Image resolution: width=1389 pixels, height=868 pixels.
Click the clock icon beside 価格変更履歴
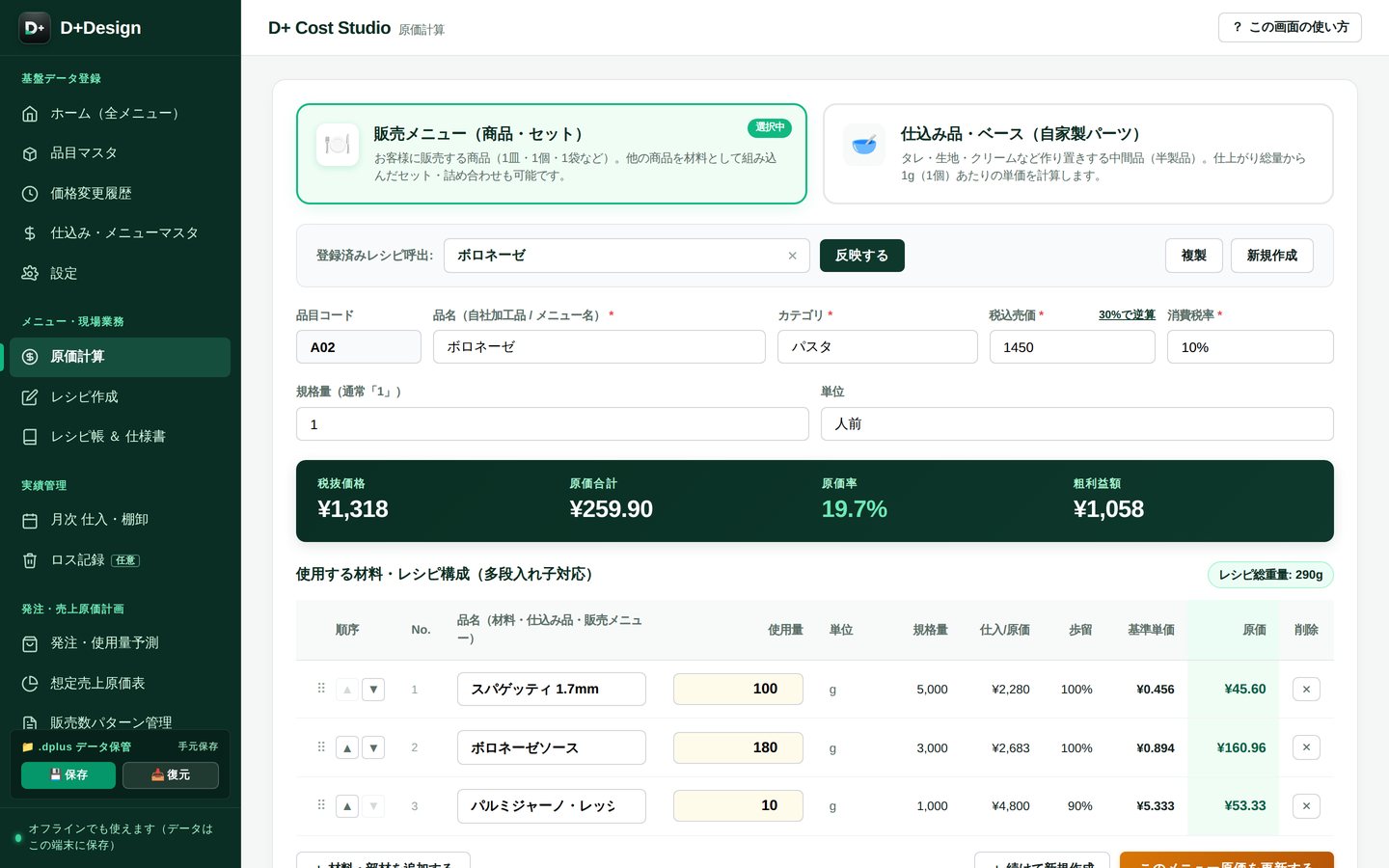tap(30, 194)
